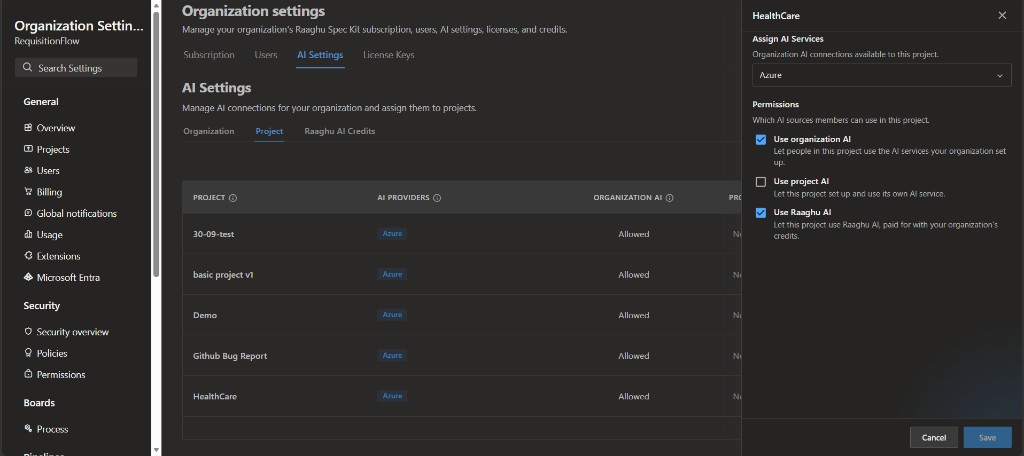Click the Search Settings input field

(76, 68)
